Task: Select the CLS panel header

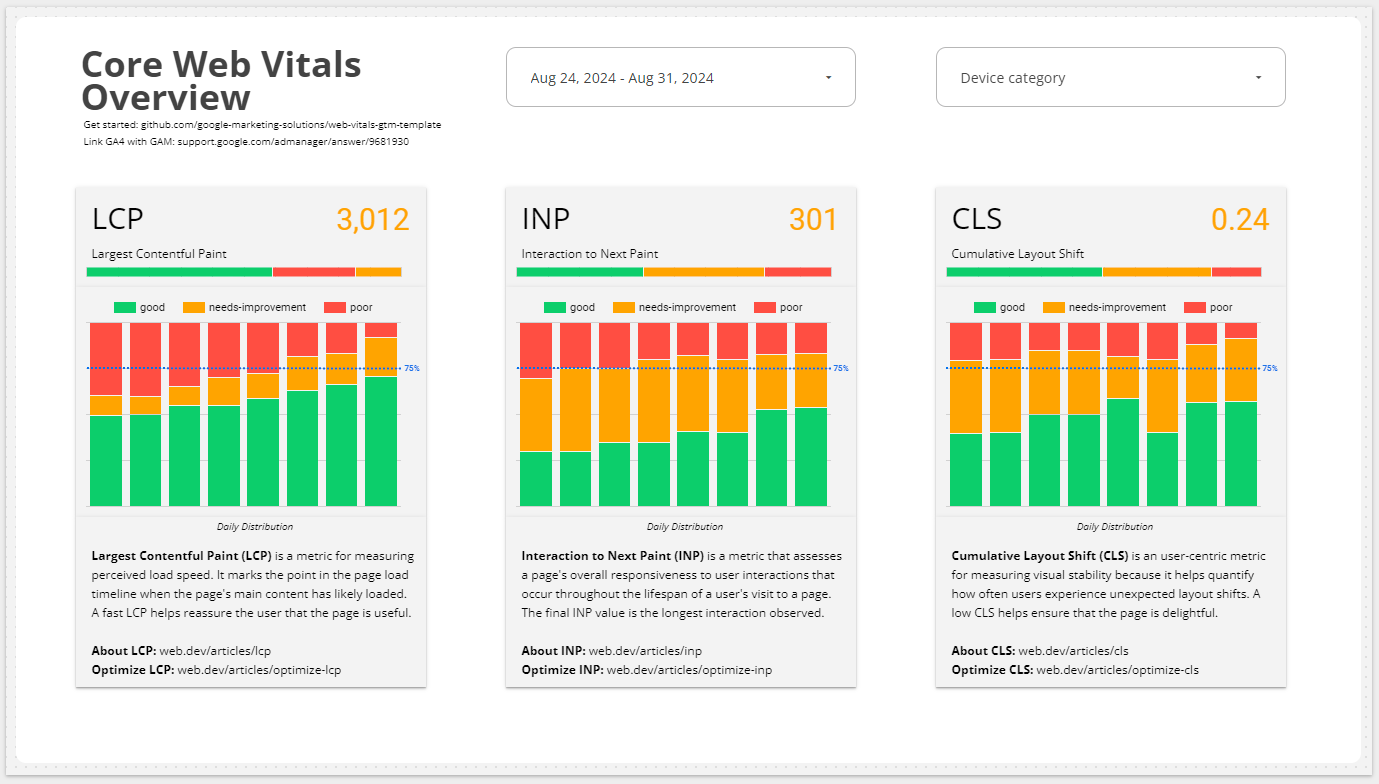Action: (x=977, y=218)
